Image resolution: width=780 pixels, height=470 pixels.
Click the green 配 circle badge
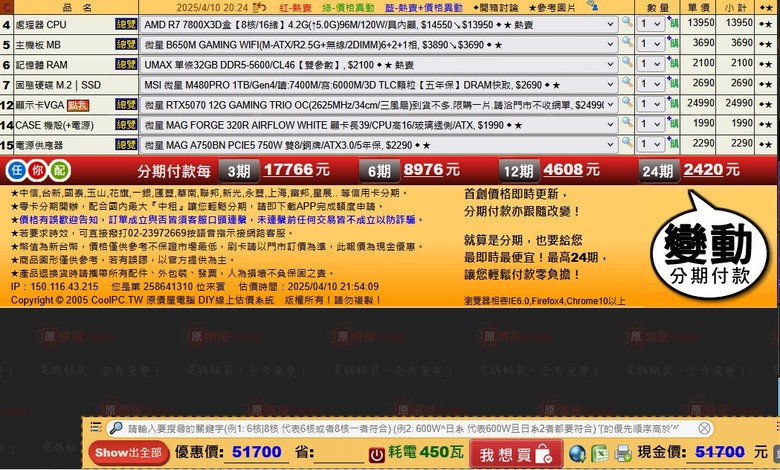[59, 171]
